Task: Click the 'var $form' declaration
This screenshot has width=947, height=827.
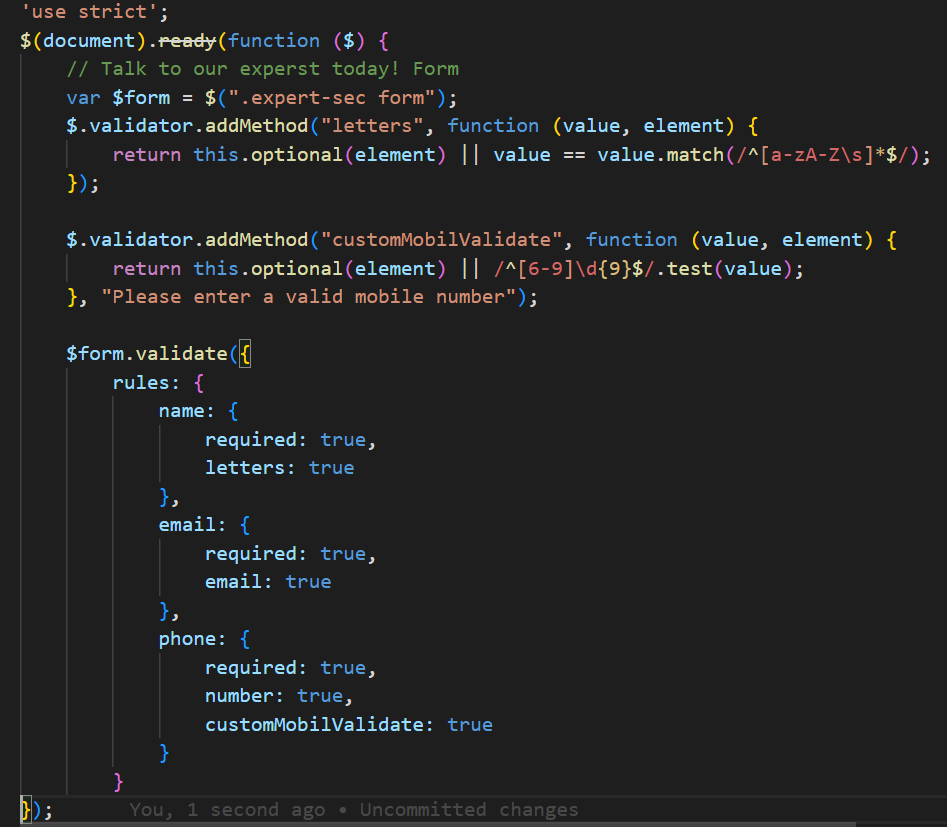Action: coord(118,98)
